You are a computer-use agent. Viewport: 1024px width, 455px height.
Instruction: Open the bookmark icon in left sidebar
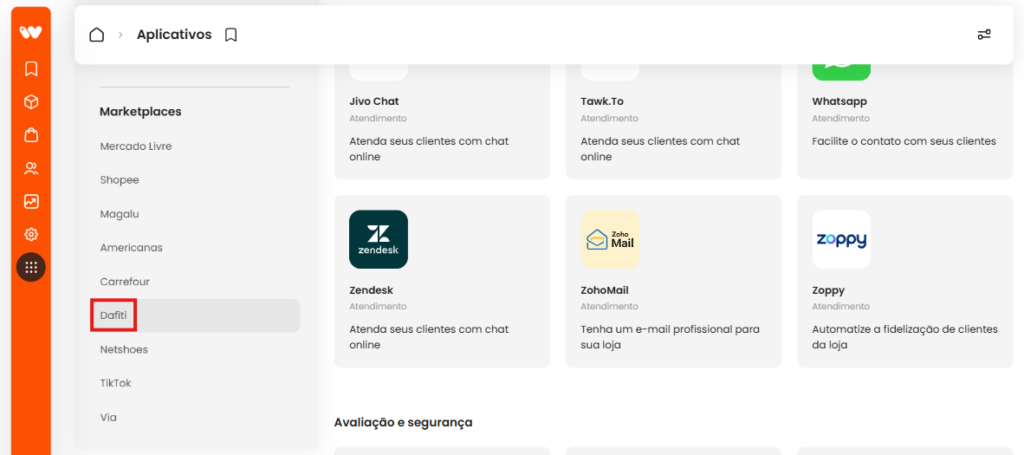[x=31, y=69]
